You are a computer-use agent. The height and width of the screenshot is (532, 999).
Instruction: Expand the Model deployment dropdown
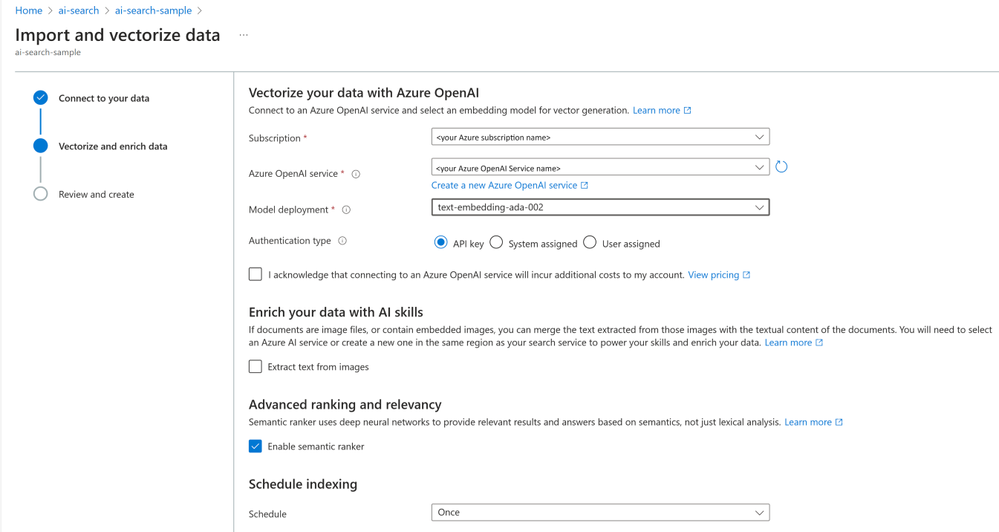pos(600,207)
